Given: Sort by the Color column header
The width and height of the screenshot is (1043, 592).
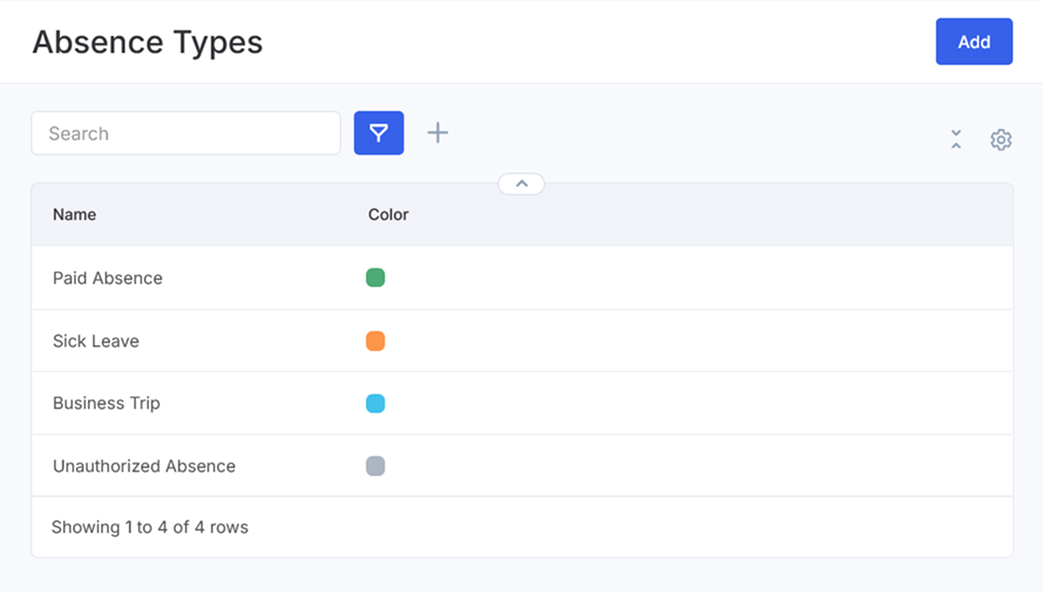Looking at the screenshot, I should tap(388, 214).
